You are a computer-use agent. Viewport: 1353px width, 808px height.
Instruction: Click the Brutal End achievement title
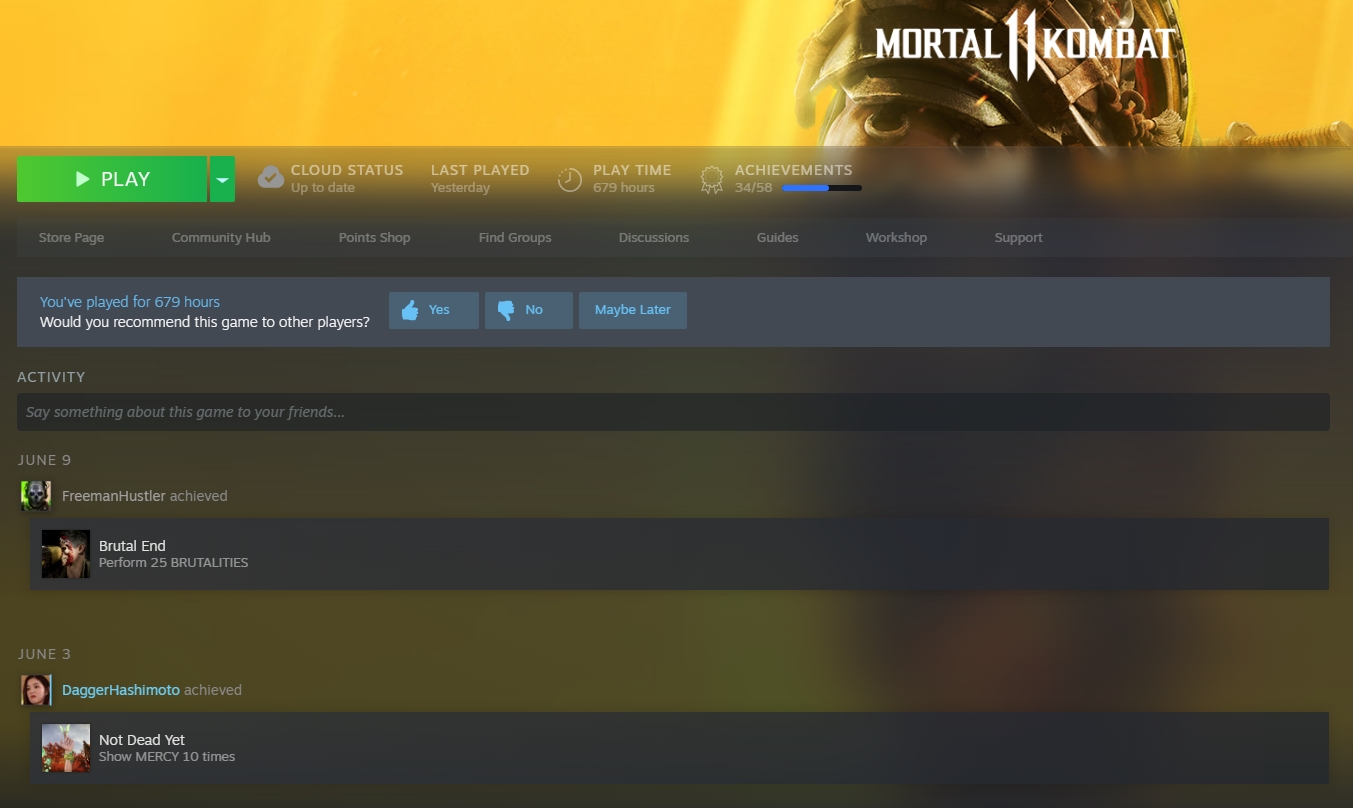click(x=132, y=546)
